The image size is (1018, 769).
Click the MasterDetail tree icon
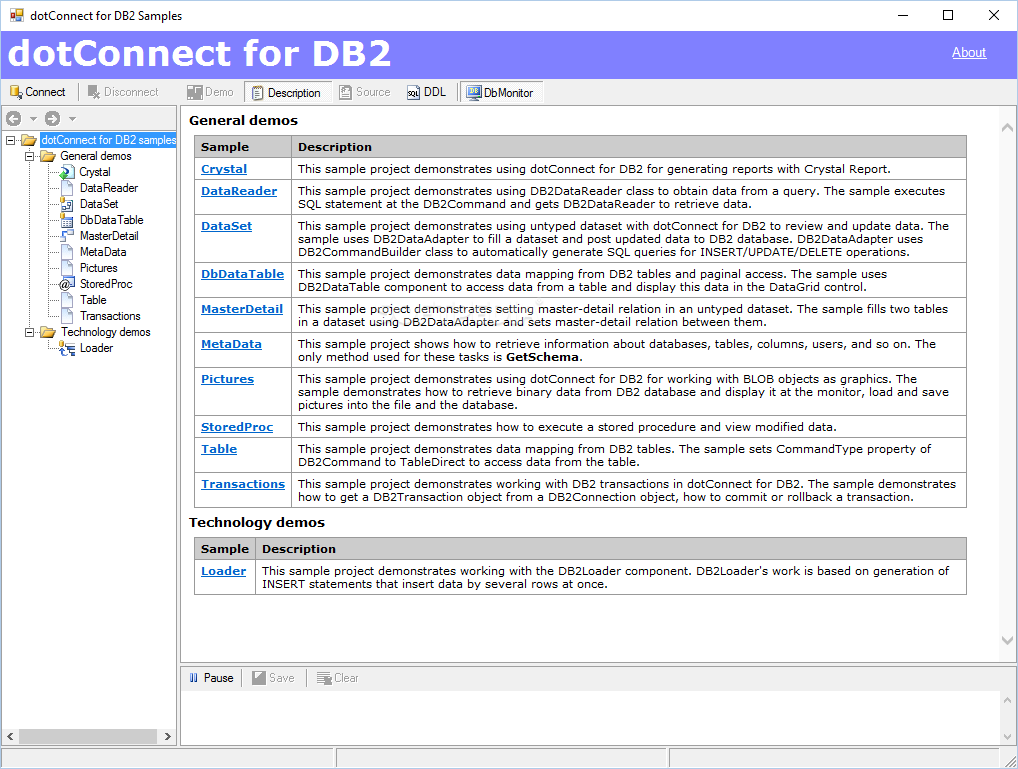(67, 236)
